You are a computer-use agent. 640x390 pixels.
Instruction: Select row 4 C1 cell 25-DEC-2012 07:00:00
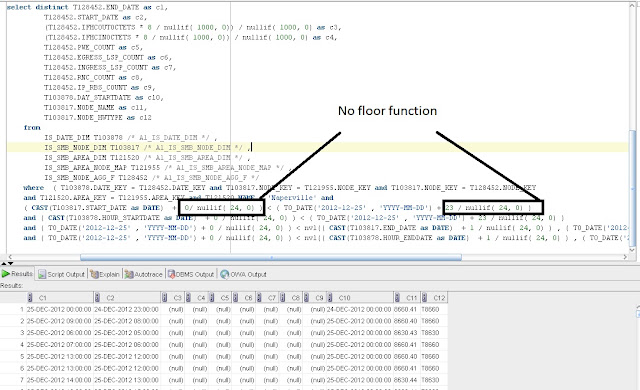59,345
